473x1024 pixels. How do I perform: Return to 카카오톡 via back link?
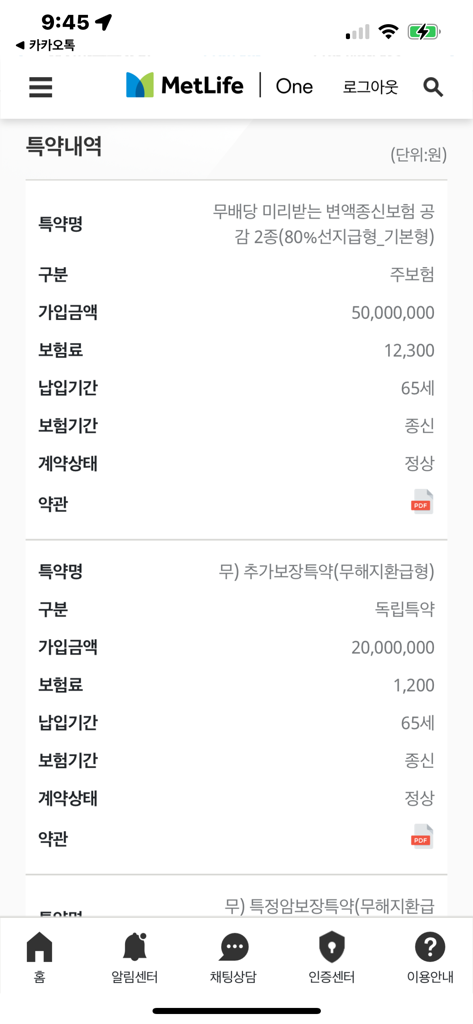(45, 46)
